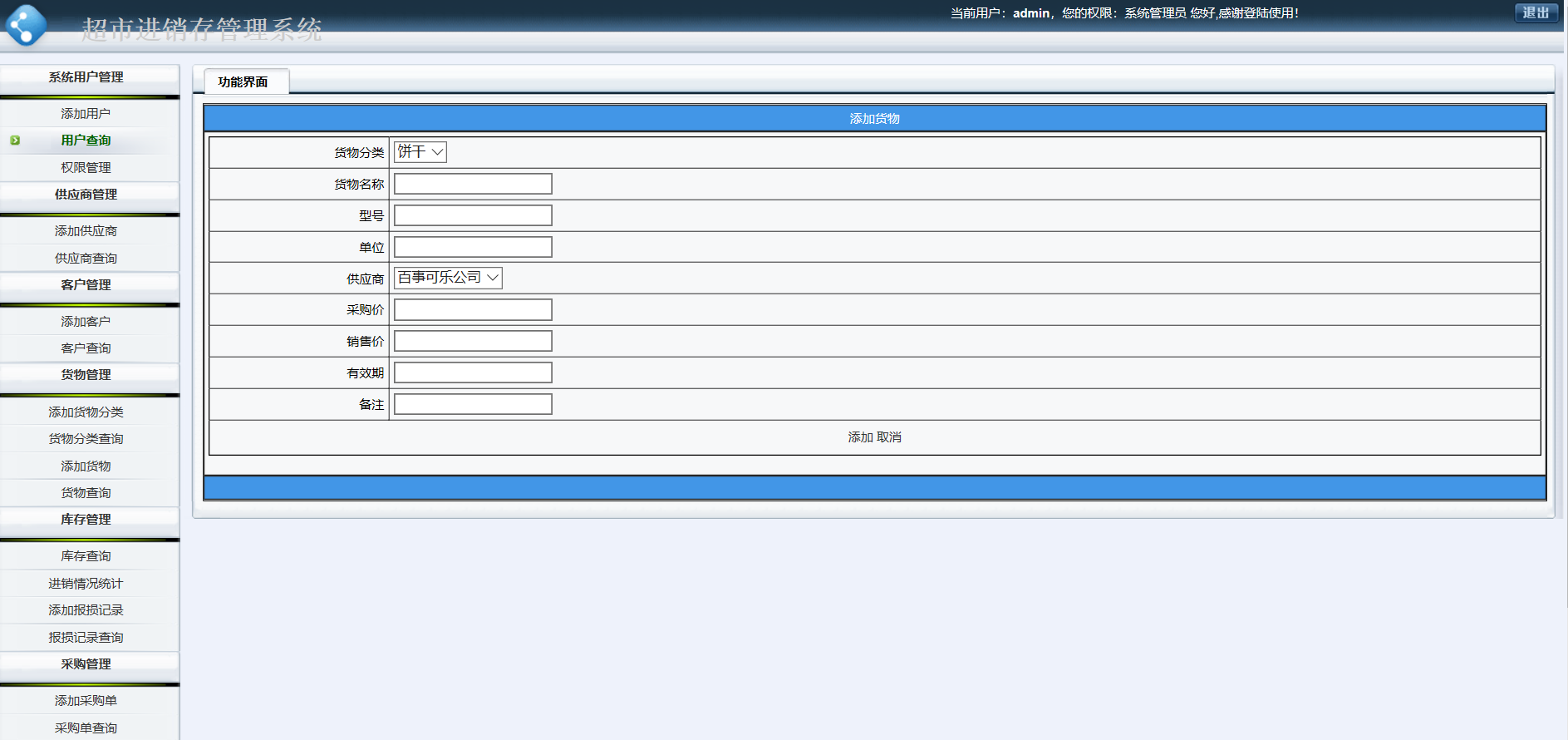Viewport: 1568px width, 740px height.
Task: Click the 添加 submit link
Action: coord(860,437)
